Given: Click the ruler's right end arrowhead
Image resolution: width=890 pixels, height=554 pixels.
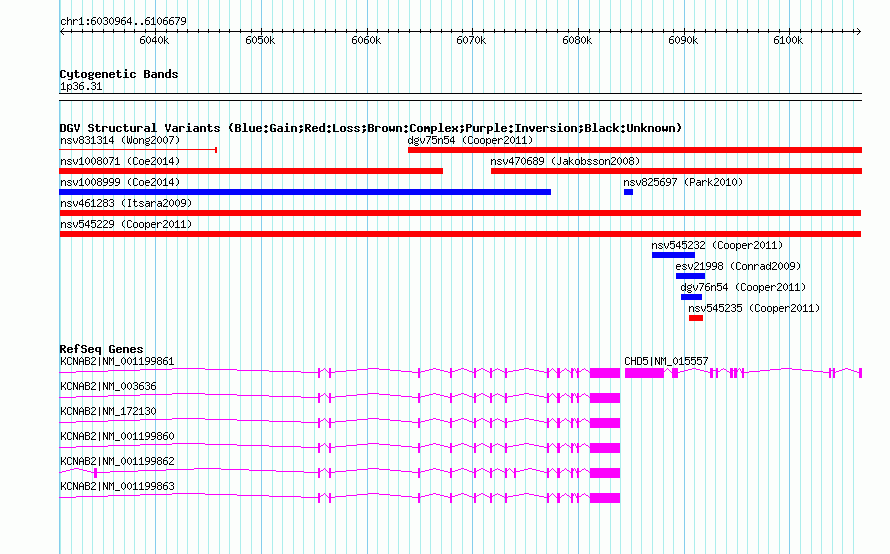Looking at the screenshot, I should click(x=859, y=32).
